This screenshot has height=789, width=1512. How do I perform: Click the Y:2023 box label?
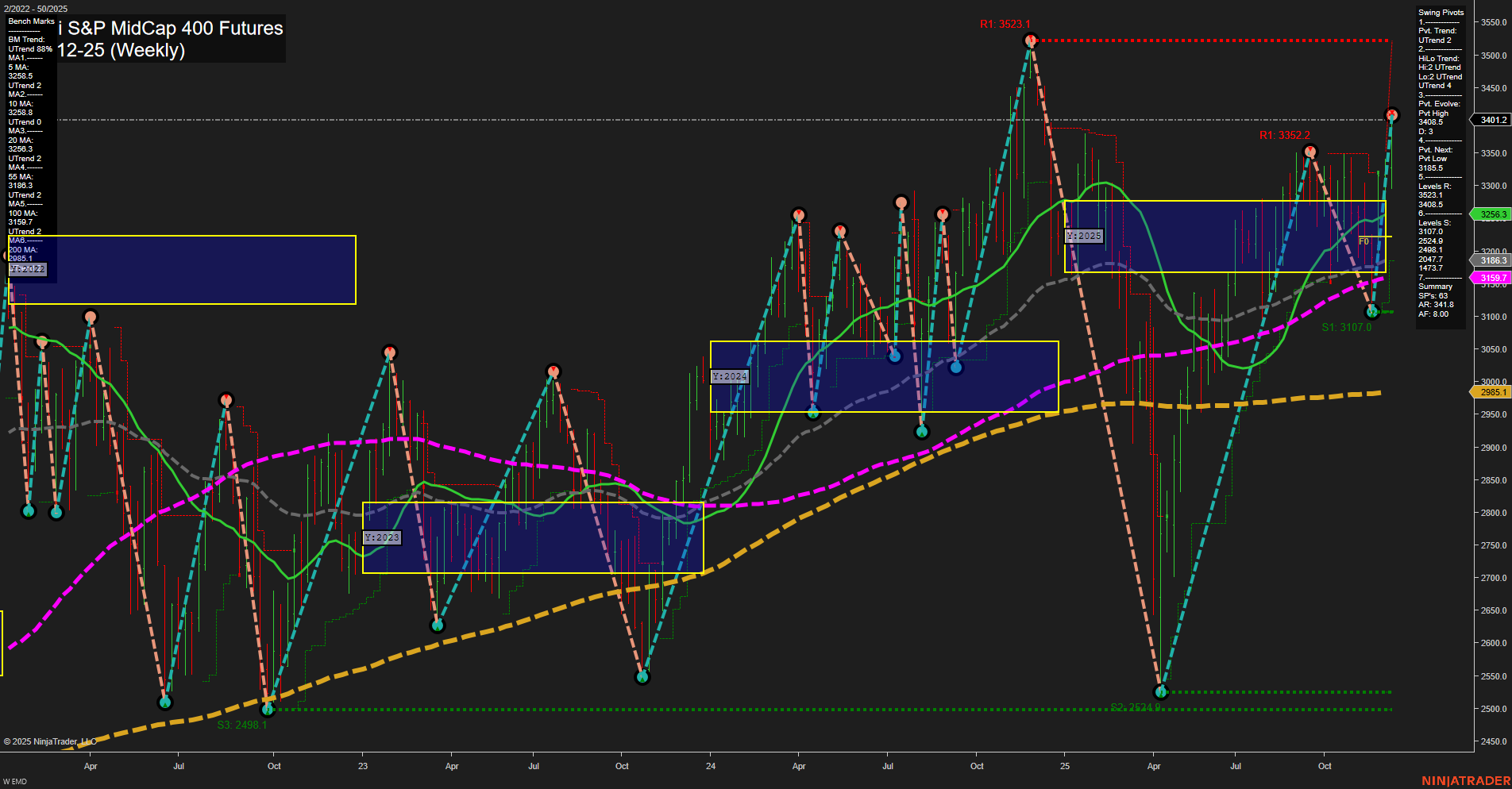pyautogui.click(x=382, y=537)
